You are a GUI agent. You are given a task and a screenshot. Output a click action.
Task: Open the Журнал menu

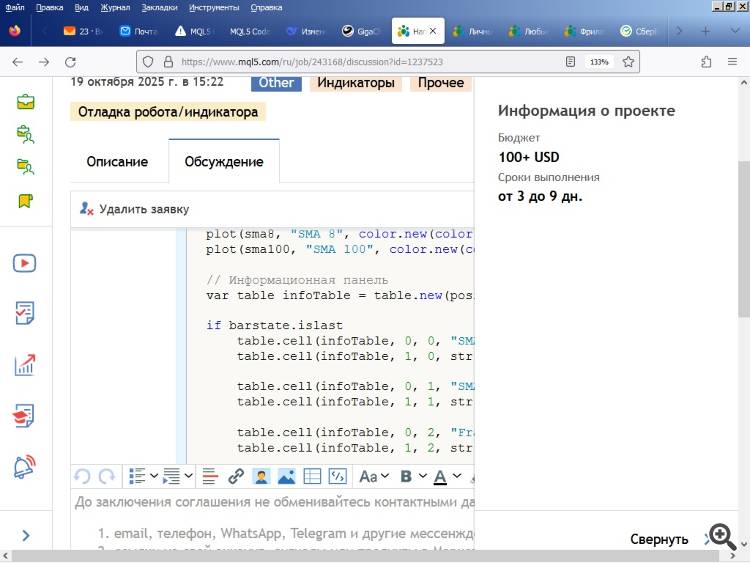tap(115, 8)
